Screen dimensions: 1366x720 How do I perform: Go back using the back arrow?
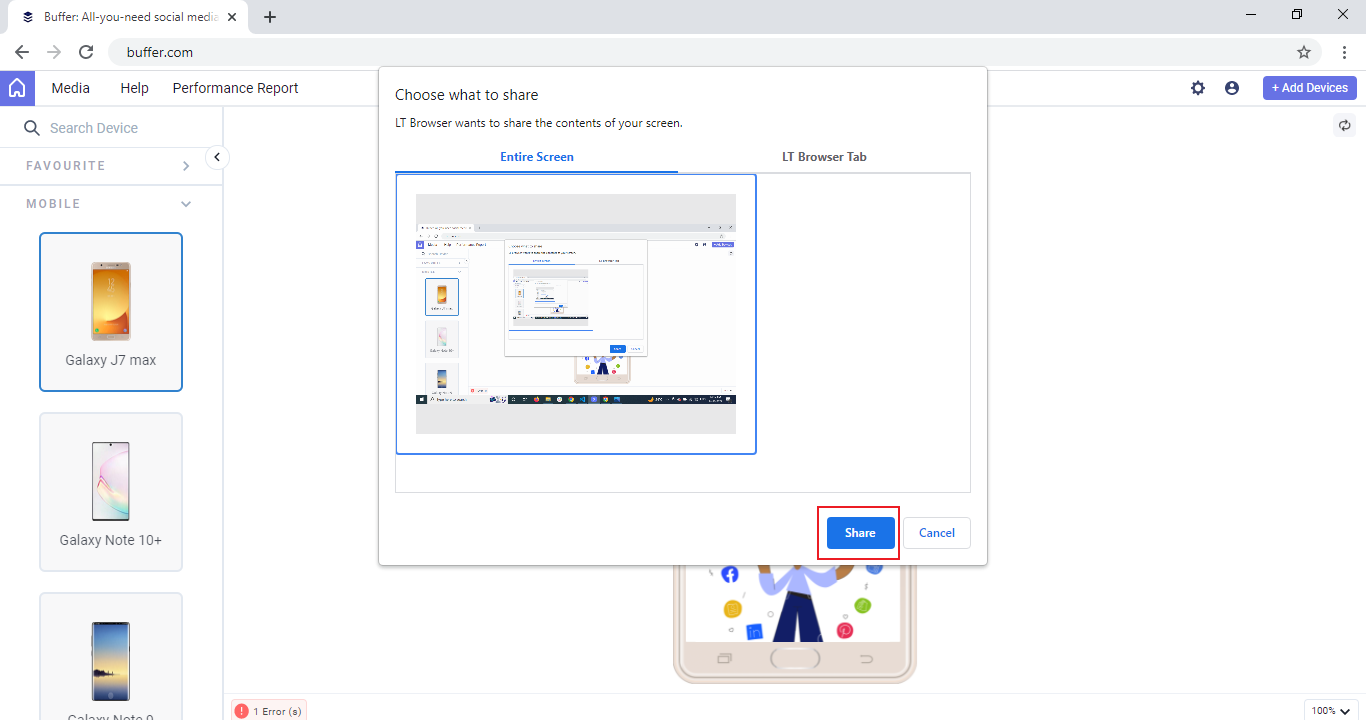[x=22, y=52]
